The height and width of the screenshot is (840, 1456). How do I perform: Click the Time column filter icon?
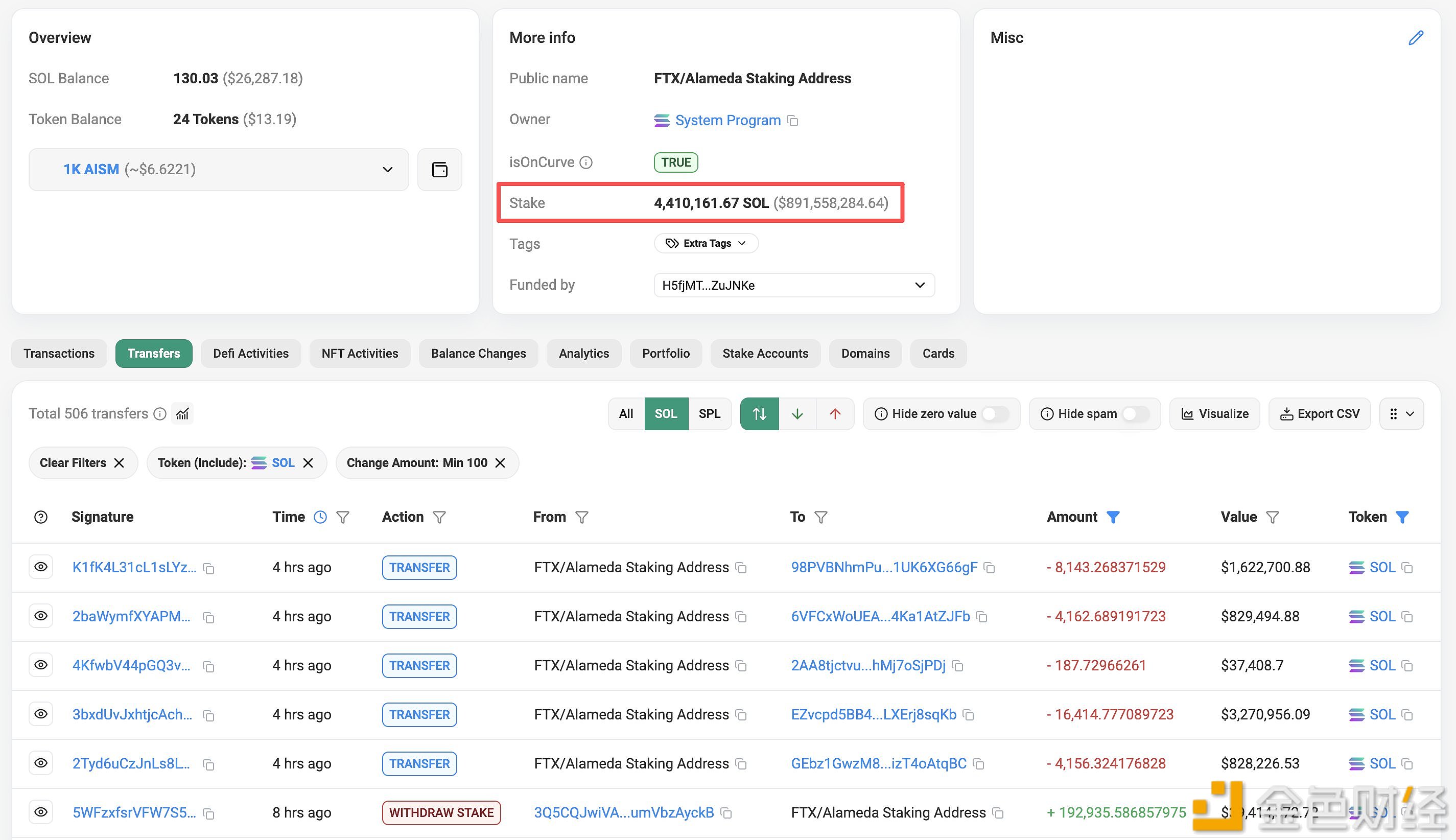343,518
